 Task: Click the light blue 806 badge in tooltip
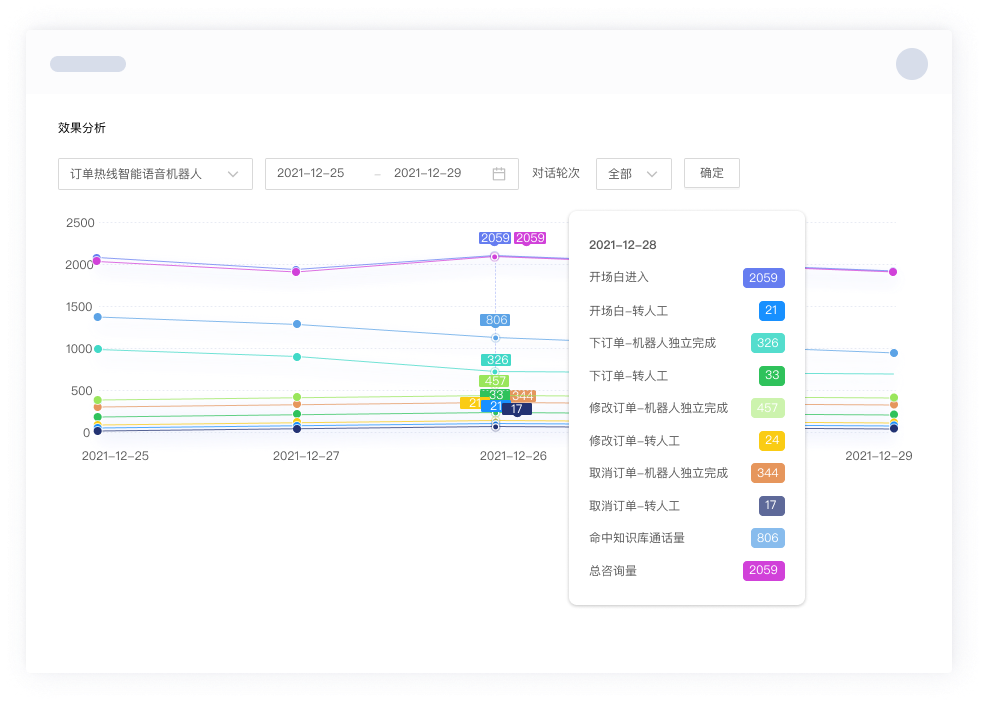[x=767, y=538]
